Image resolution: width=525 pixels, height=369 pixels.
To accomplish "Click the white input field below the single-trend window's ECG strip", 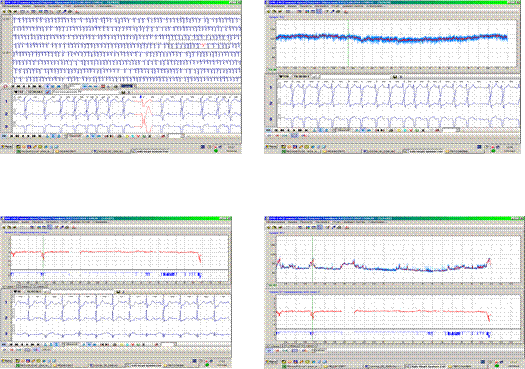I will tap(451, 130).
